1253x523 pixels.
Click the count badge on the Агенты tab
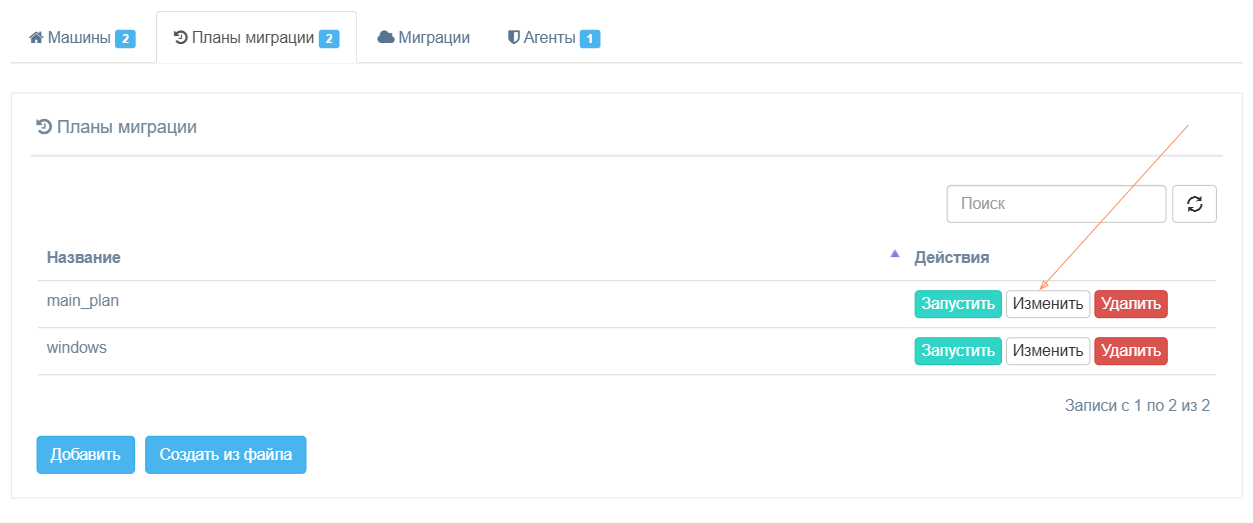[x=590, y=39]
